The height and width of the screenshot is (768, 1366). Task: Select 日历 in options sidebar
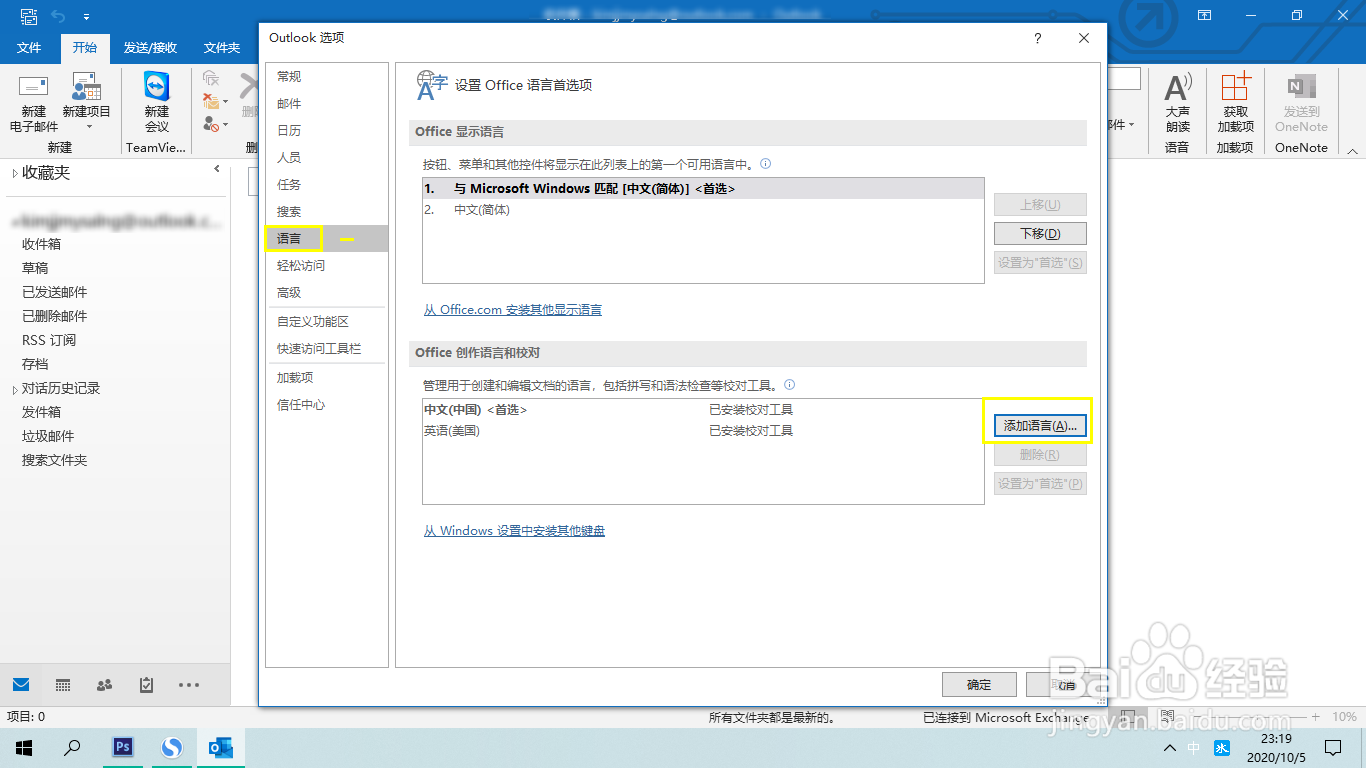pos(326,131)
